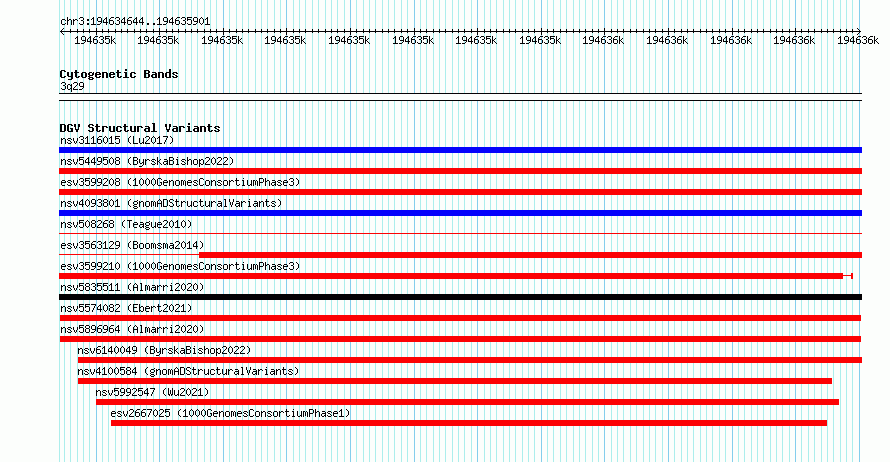Click the red bar under esv3599208
The width and height of the screenshot is (890, 462).
tap(460, 192)
